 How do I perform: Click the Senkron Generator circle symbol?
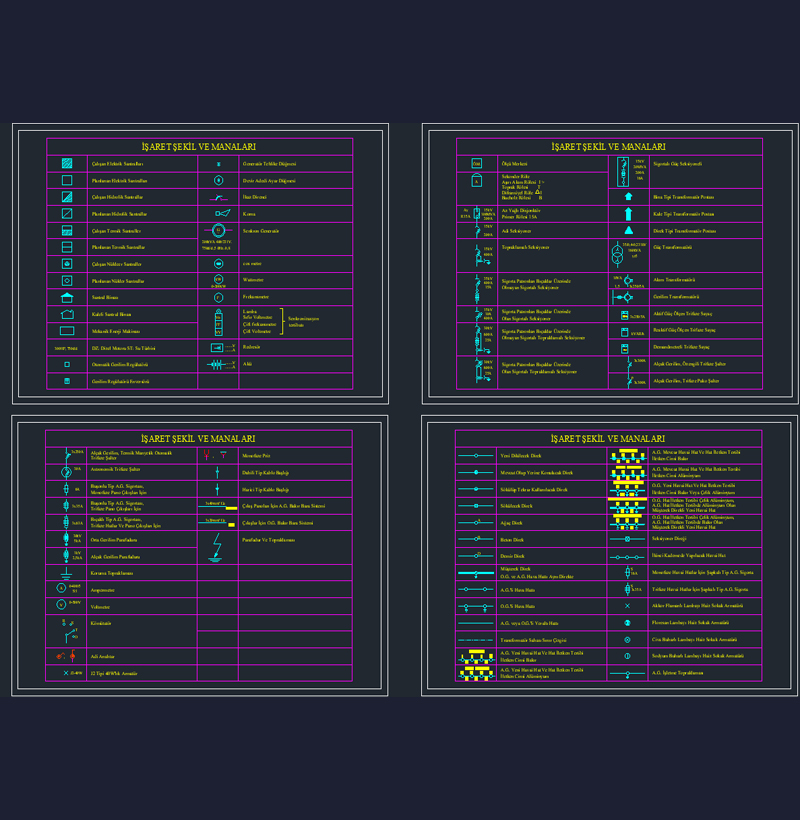(218, 230)
